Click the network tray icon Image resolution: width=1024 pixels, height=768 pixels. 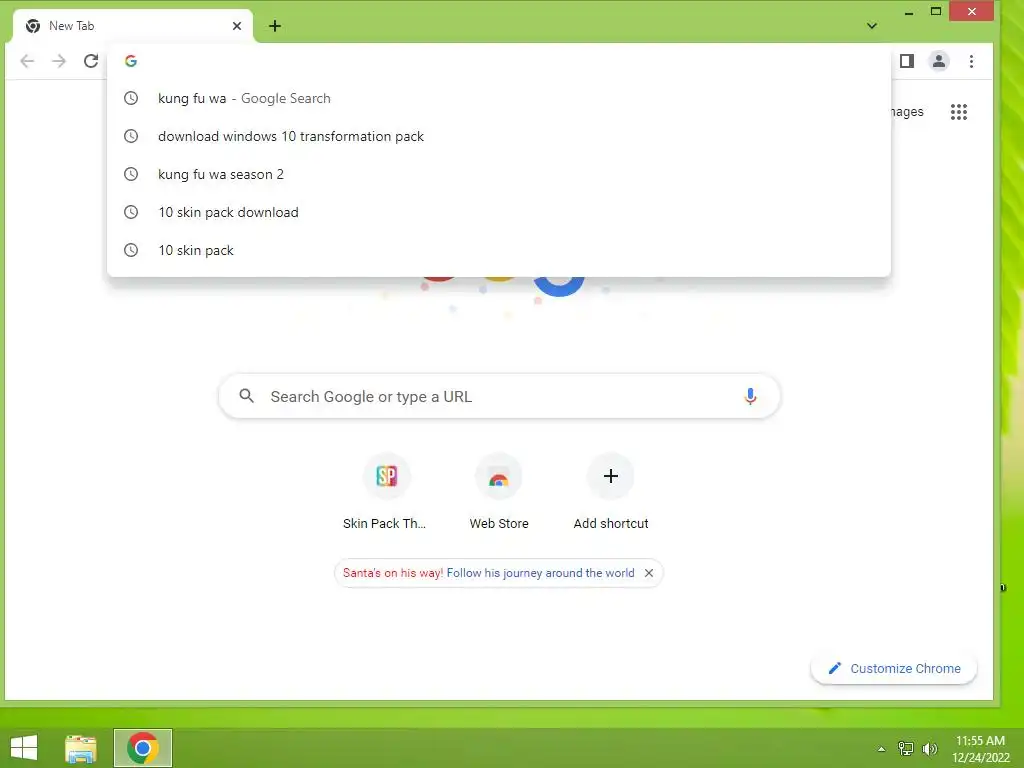906,749
